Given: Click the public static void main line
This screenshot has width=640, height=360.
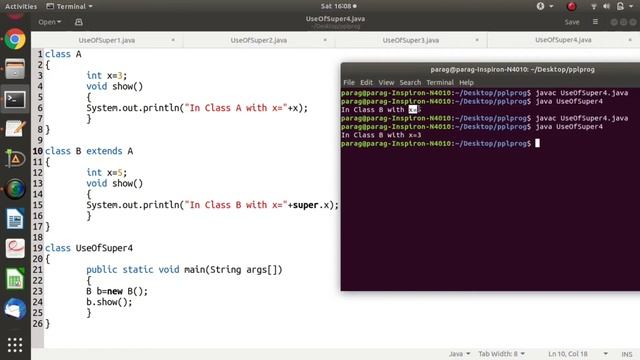Looking at the screenshot, I should coord(184,270).
